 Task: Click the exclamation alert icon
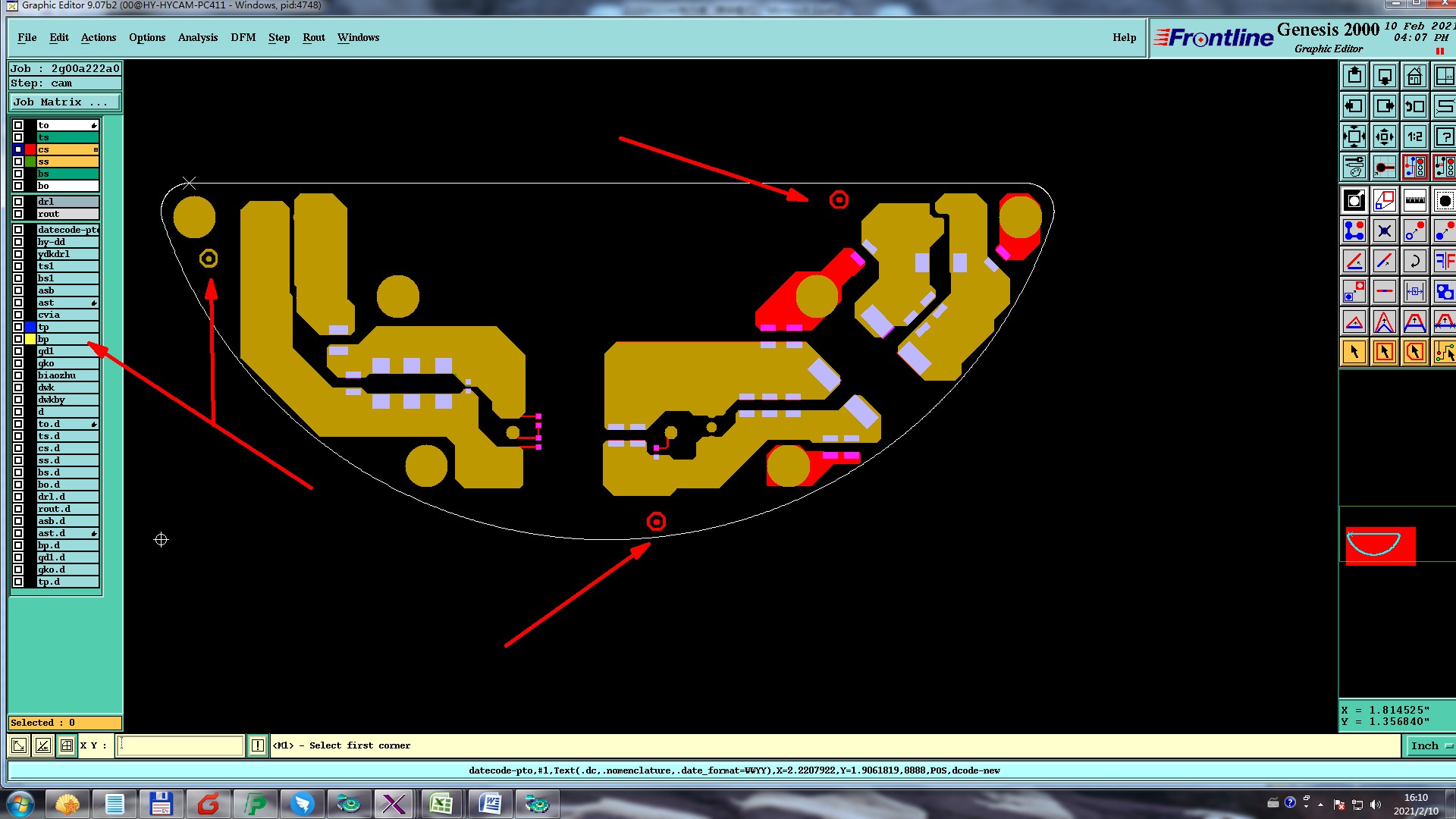tap(258, 745)
